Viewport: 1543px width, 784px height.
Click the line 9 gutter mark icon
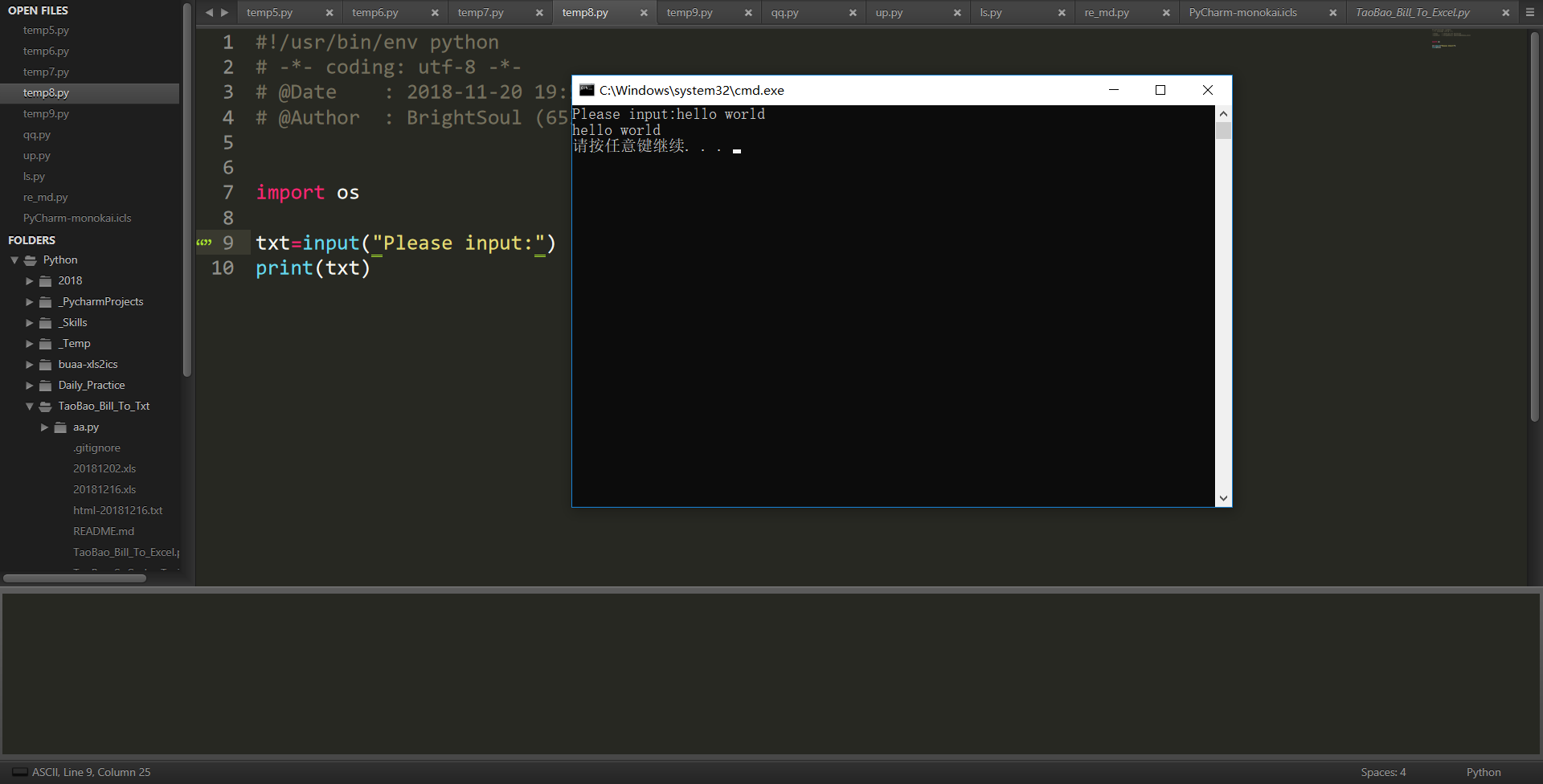[x=204, y=243]
